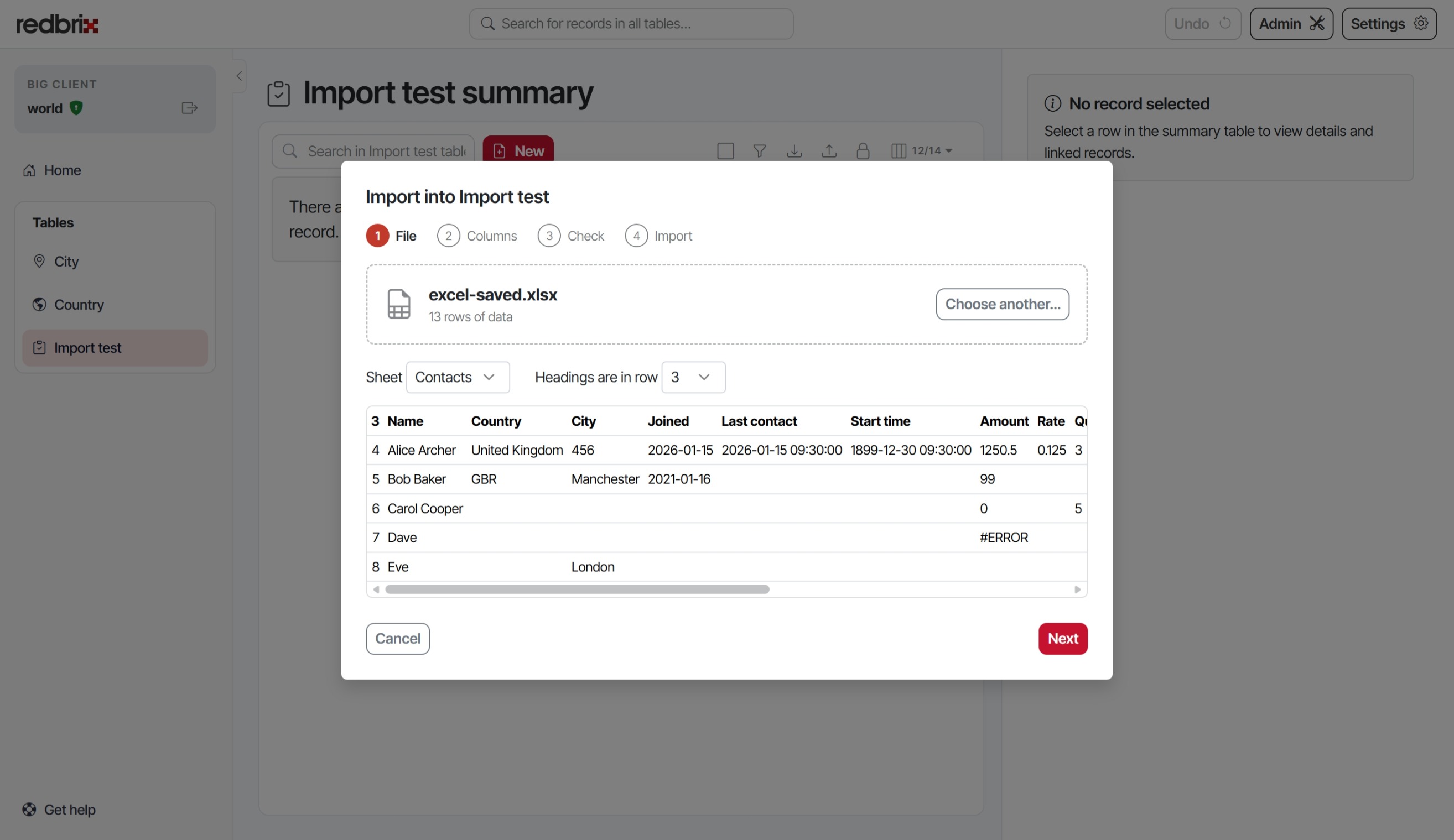
Task: Focus the Search in Import test table field
Action: 373,151
